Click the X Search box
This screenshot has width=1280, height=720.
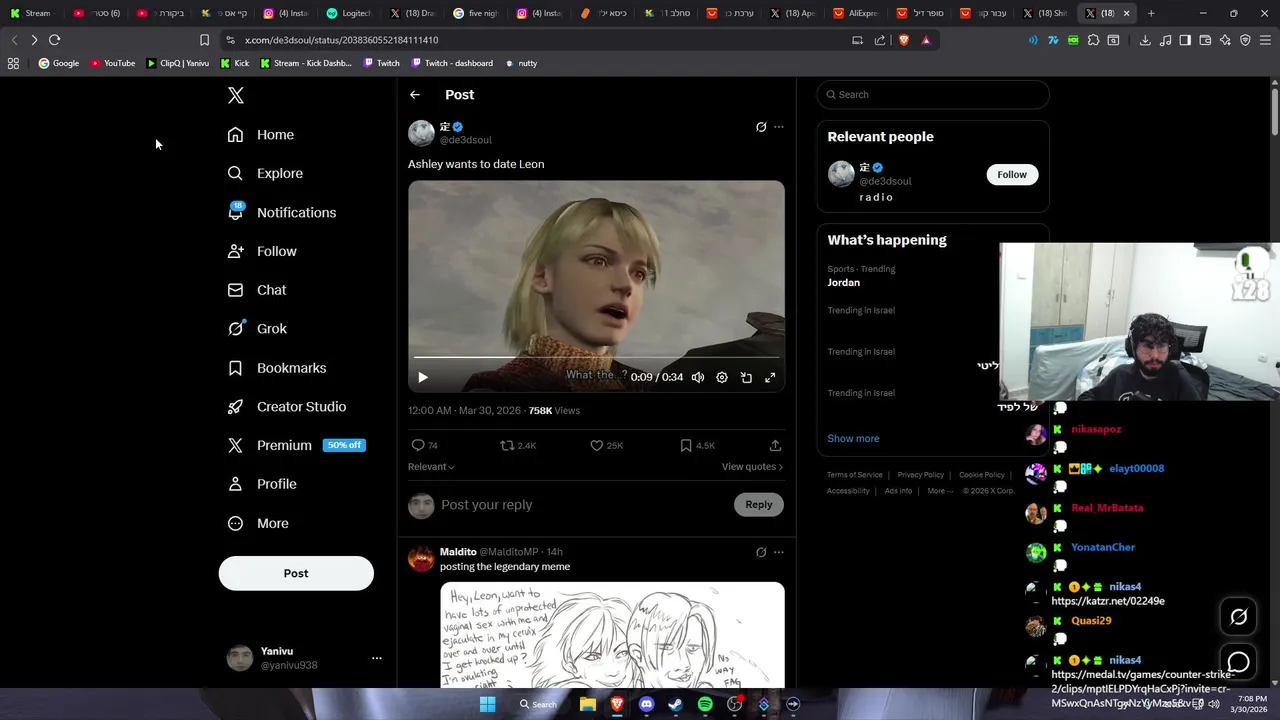point(933,95)
